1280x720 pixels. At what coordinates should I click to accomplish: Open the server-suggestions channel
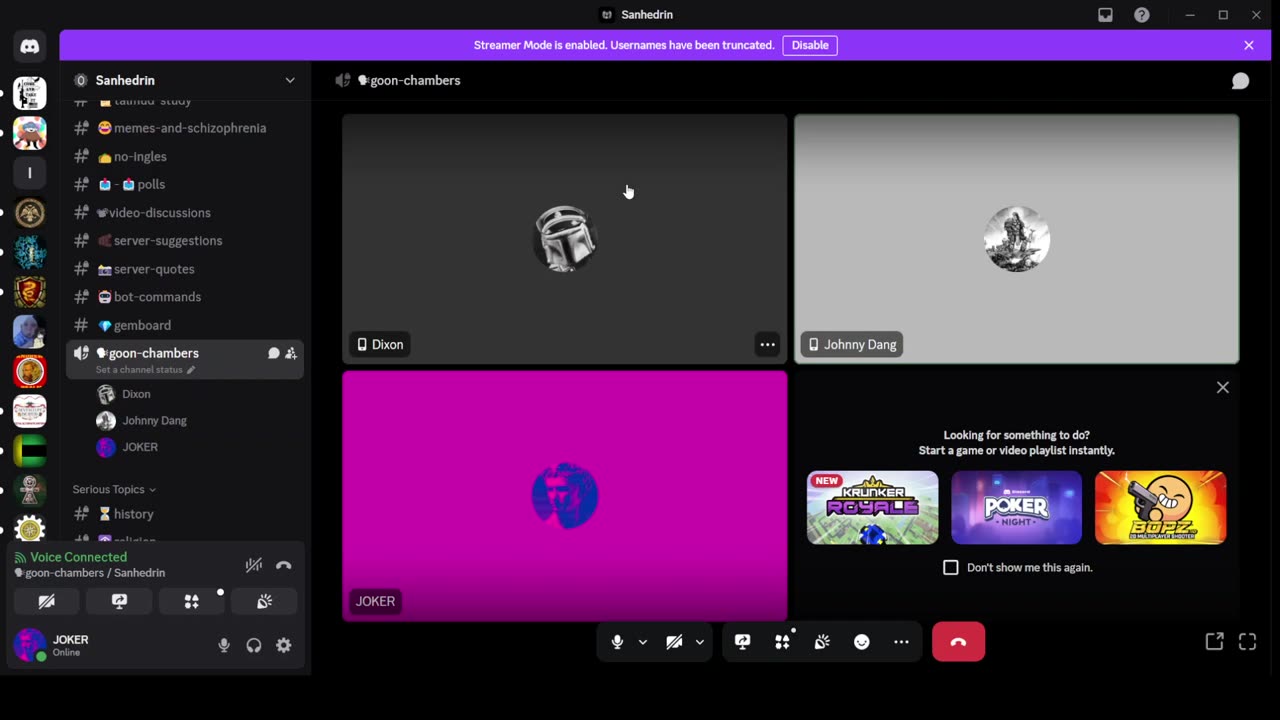pos(185,240)
